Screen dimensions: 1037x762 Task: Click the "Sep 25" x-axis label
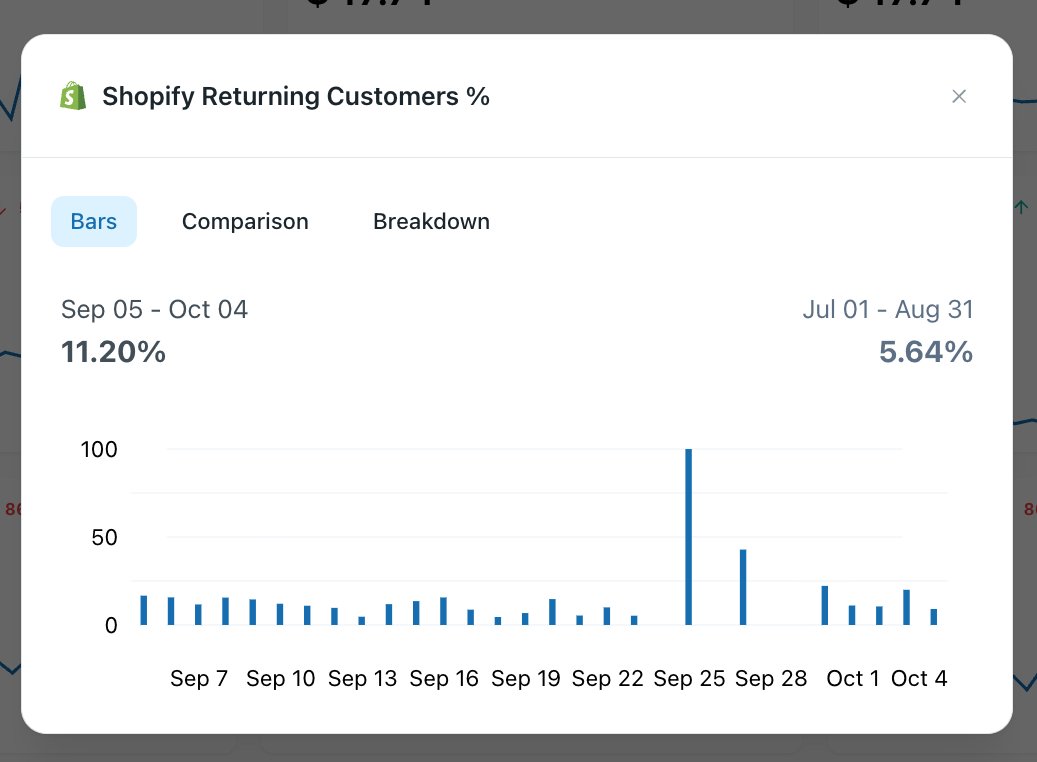coord(689,679)
